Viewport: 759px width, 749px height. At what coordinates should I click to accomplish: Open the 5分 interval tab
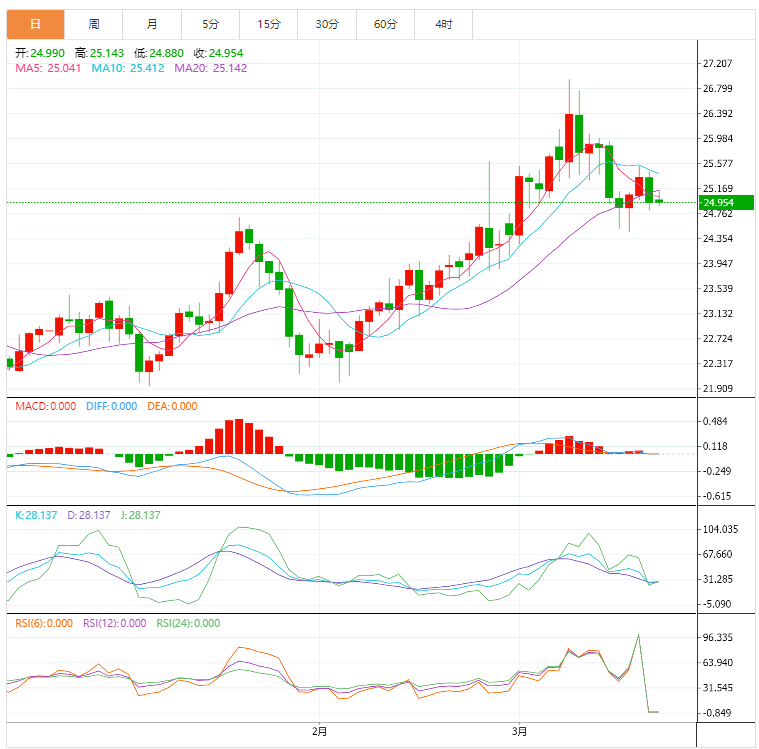pyautogui.click(x=210, y=24)
